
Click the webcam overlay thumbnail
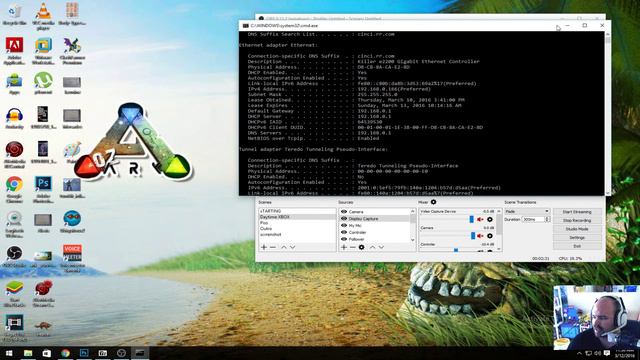pyautogui.click(x=596, y=317)
